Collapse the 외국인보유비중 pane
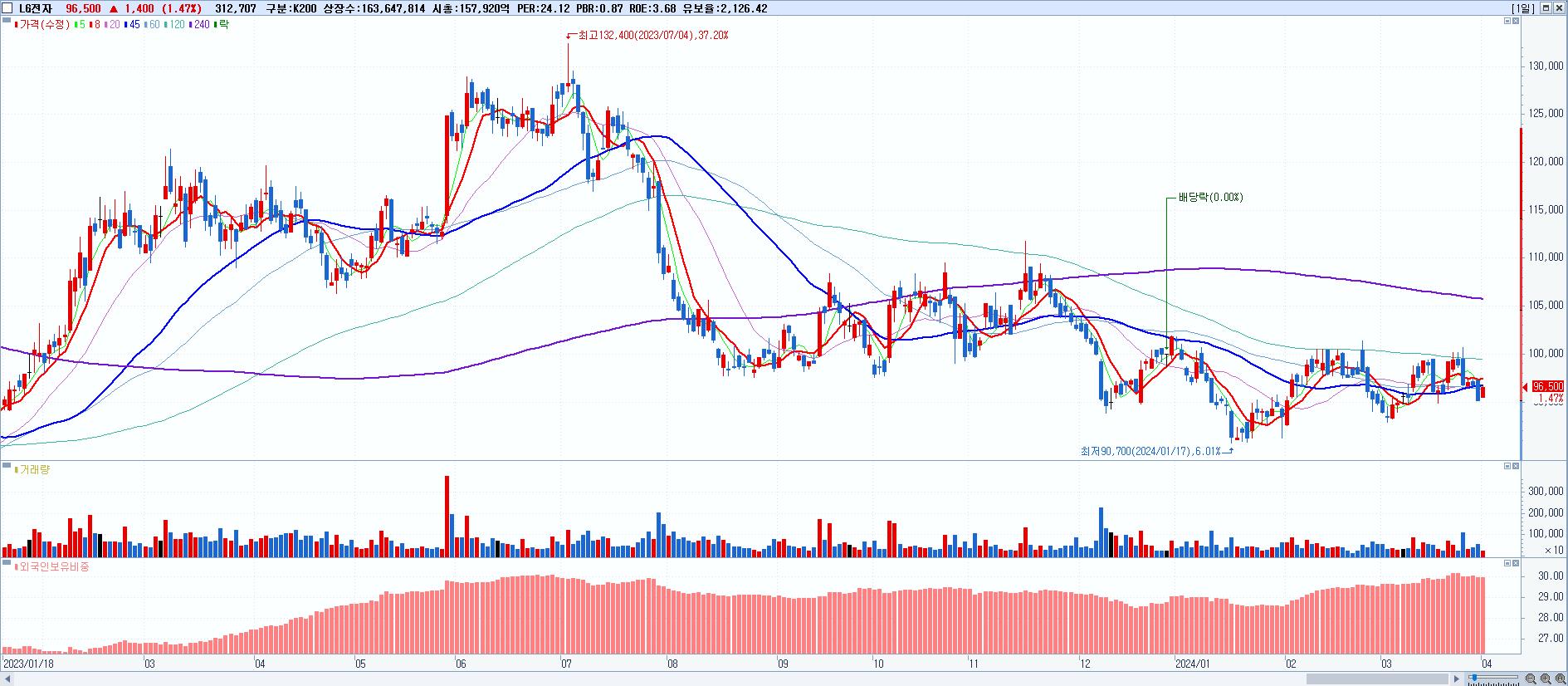The image size is (1568, 686). coord(1507,563)
